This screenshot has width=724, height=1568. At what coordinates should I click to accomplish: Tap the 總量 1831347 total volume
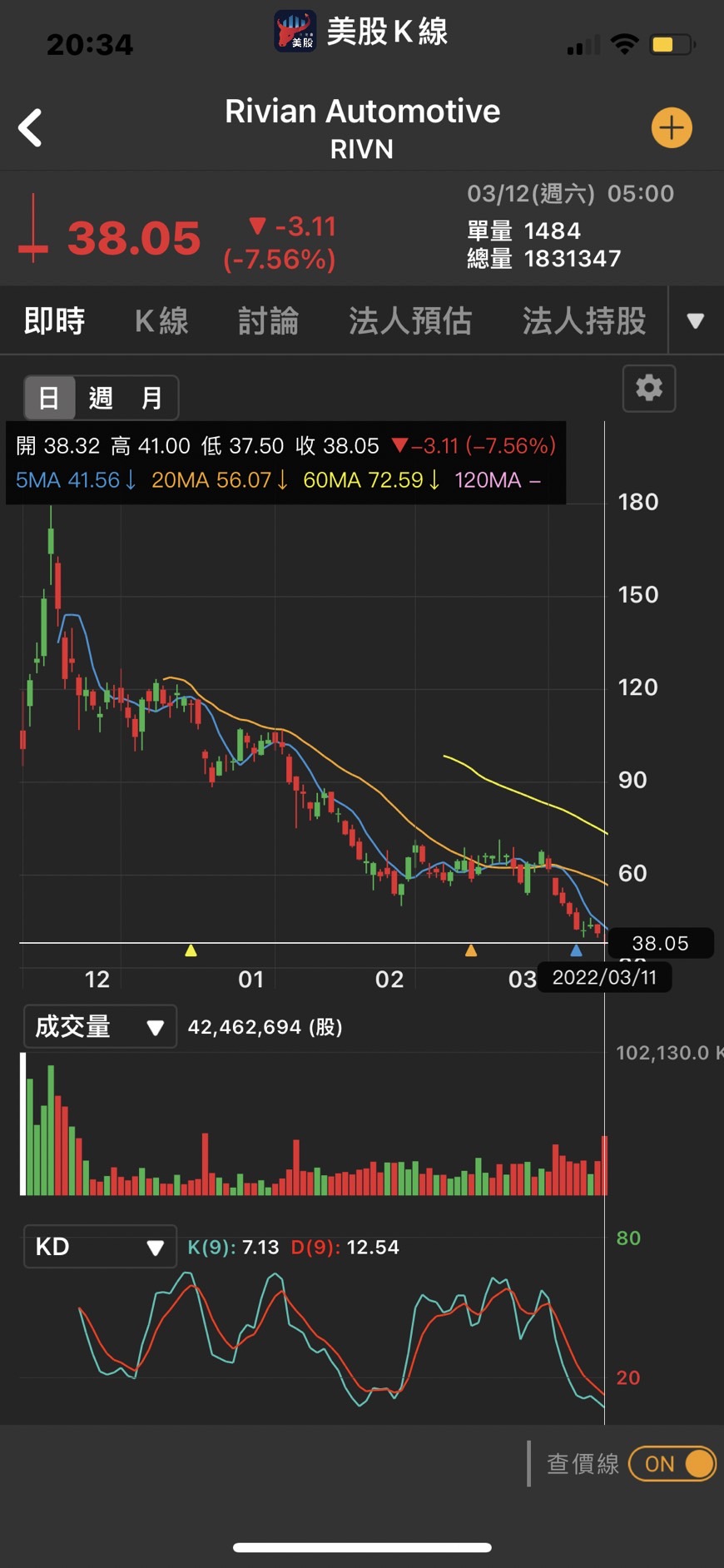pos(544,259)
